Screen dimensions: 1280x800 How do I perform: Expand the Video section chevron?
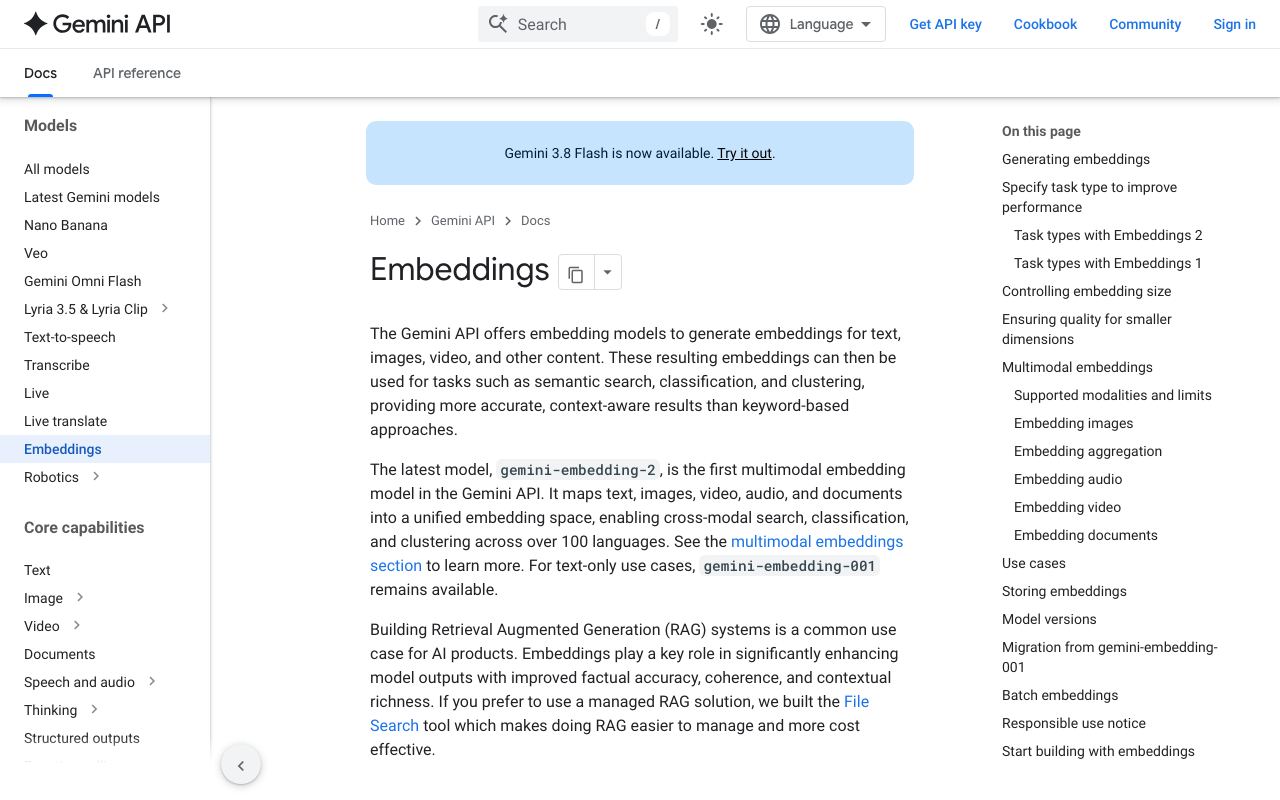coord(77,625)
